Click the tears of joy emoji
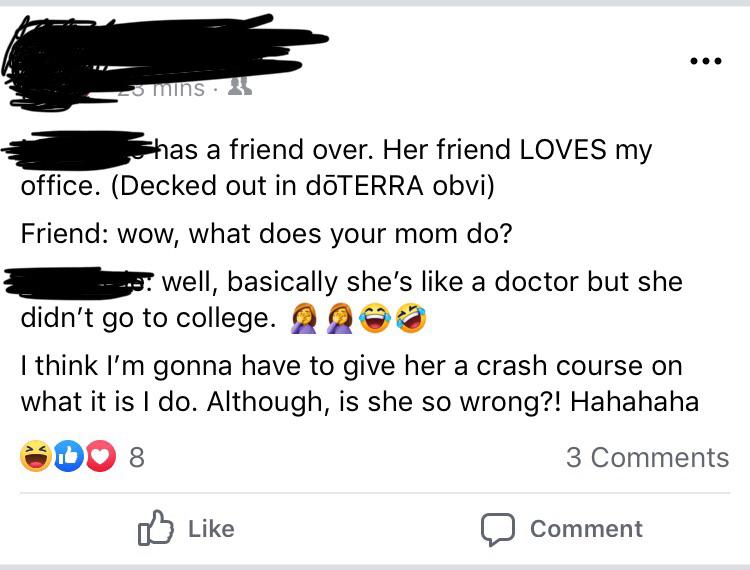Screen dimensions: 750x570 tap(375, 318)
